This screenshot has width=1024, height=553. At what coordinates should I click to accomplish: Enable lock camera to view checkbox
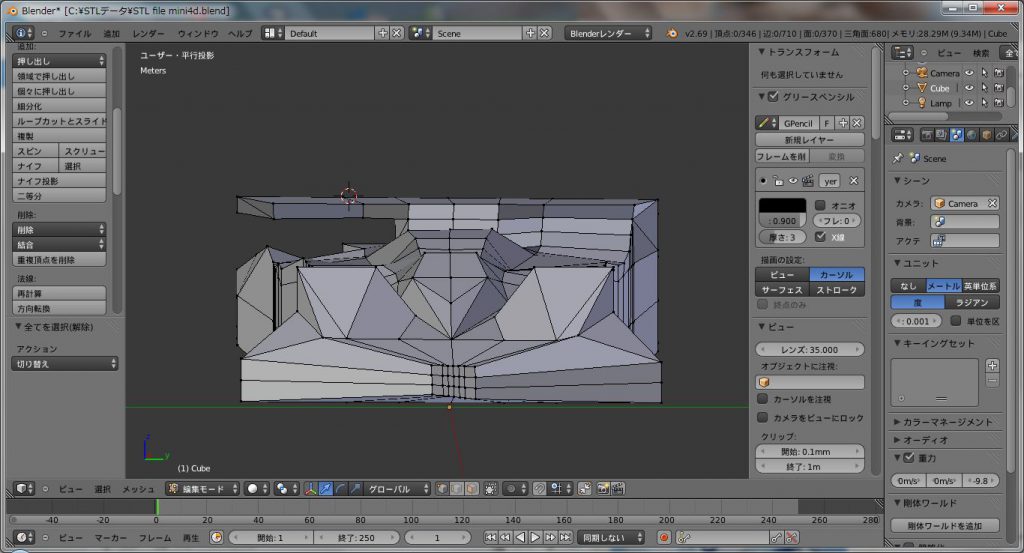762,417
